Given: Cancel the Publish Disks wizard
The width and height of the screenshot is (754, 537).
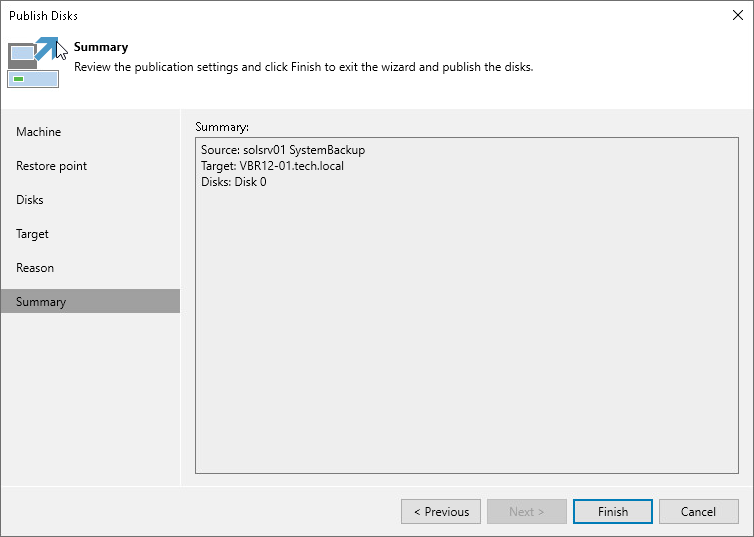Looking at the screenshot, I should pos(698,512).
